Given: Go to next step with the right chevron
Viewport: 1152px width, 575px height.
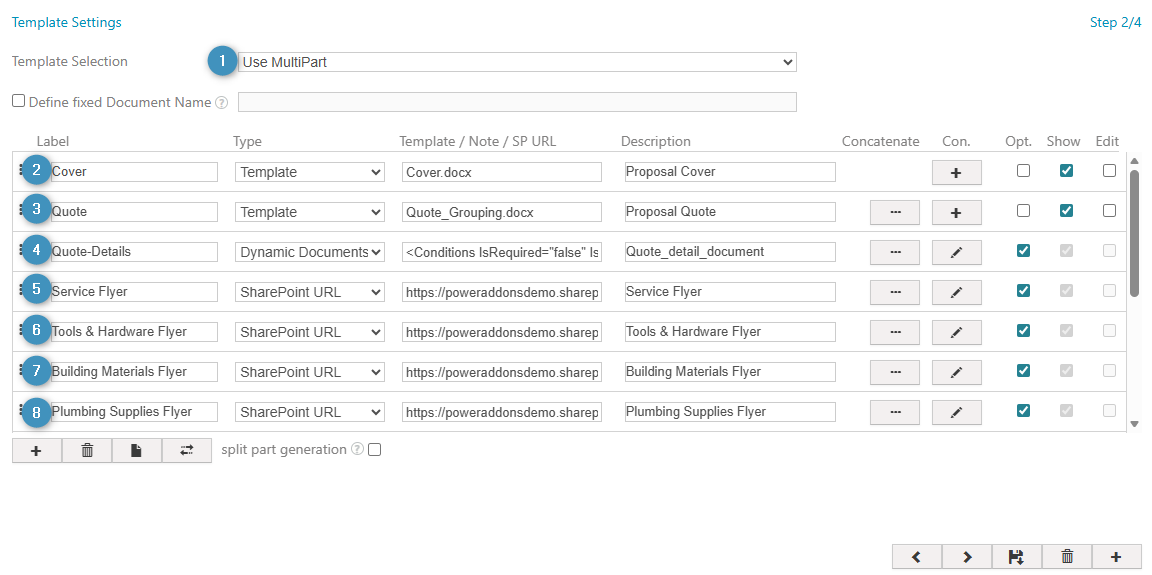Looking at the screenshot, I should (967, 557).
